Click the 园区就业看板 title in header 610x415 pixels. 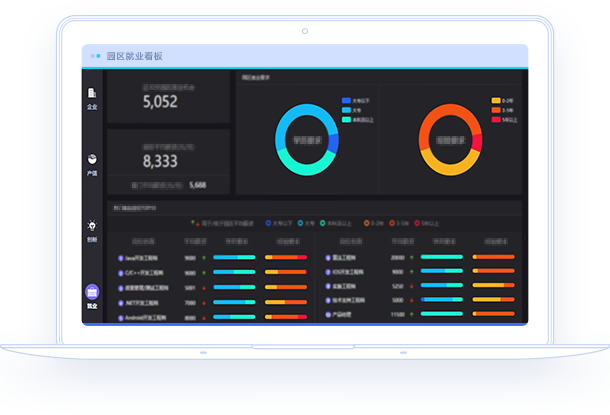134,56
